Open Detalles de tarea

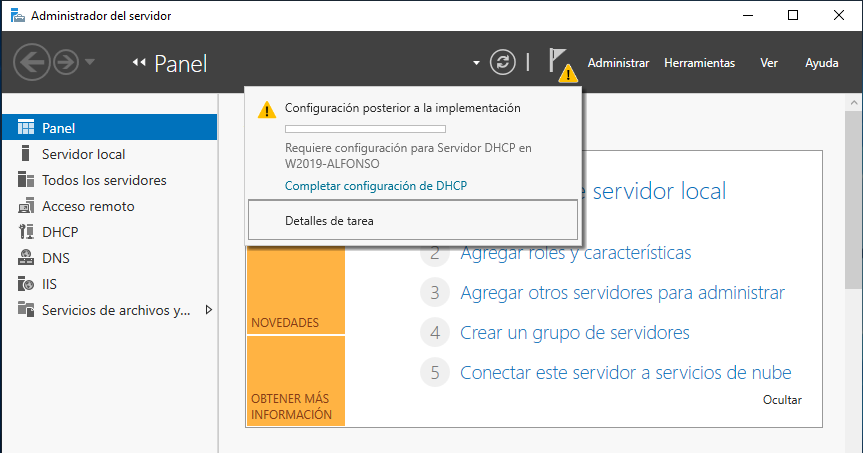coord(413,220)
